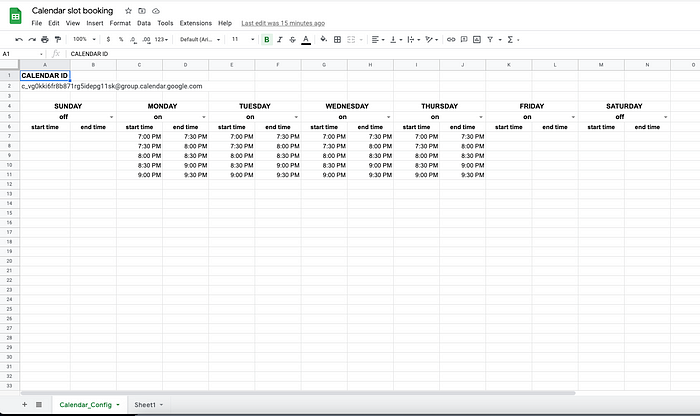Open Saturday on/off dropdown
Image resolution: width=700 pixels, height=416 pixels.
pyautogui.click(x=666, y=117)
